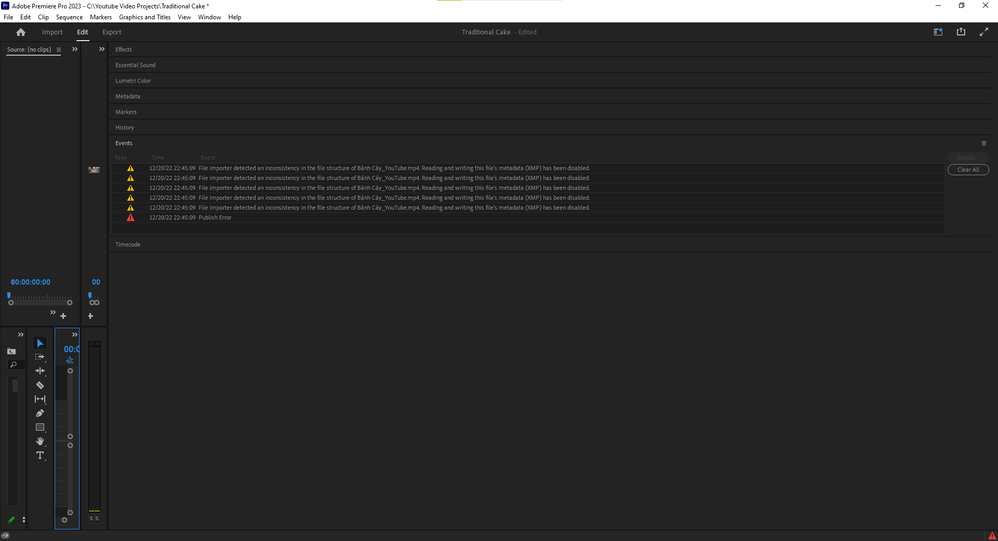Click the full-screen video expand icon
998x541 pixels.
984,32
